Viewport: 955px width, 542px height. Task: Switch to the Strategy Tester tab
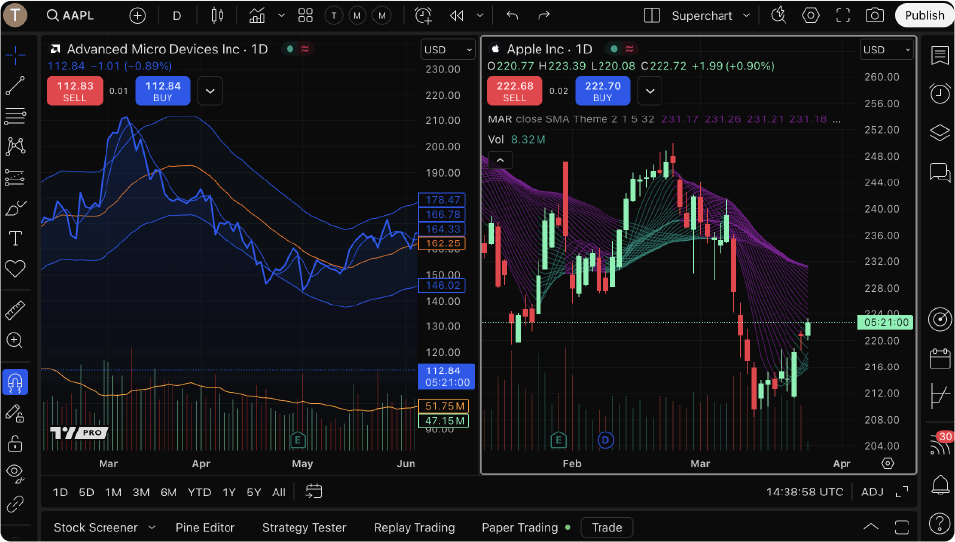(304, 527)
